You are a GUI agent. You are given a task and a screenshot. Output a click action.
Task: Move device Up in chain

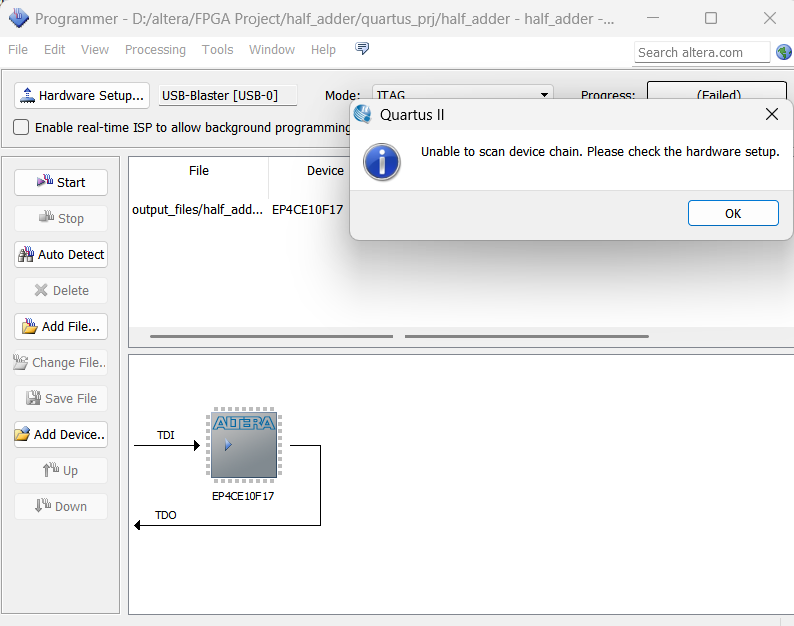coord(61,470)
